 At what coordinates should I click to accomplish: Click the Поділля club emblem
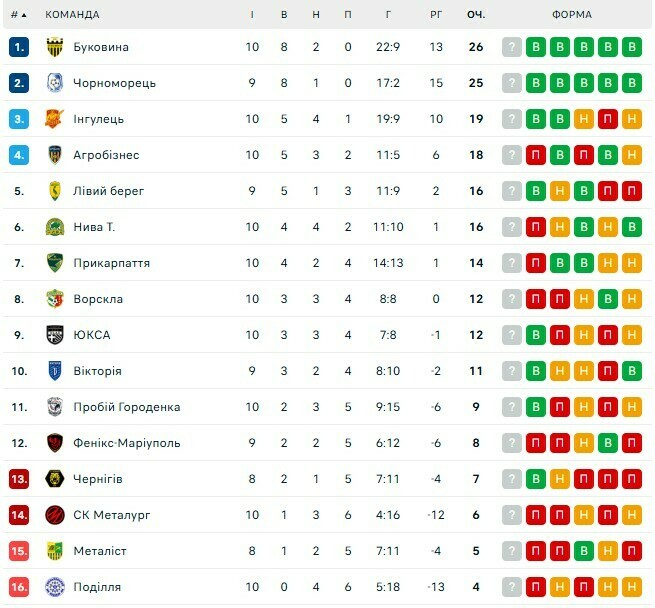[x=55, y=587]
